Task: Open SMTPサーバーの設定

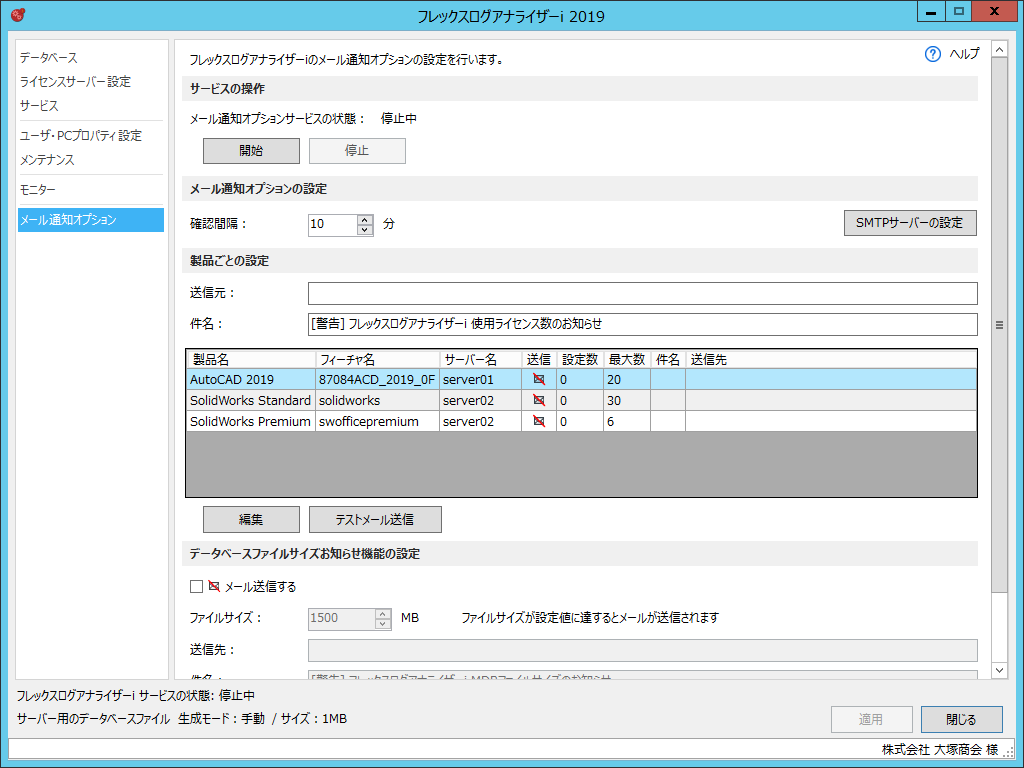Action: (x=910, y=223)
